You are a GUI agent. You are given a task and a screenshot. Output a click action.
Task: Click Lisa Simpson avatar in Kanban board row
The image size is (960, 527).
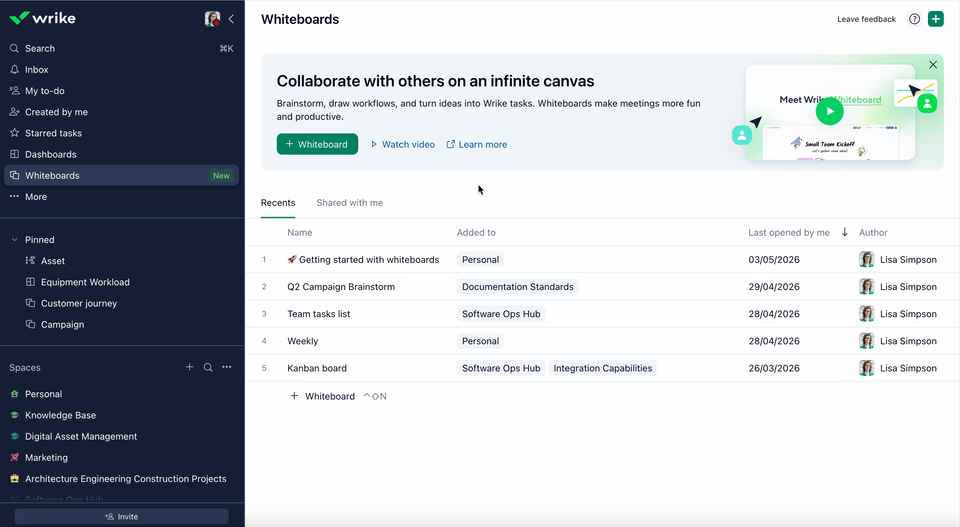click(x=866, y=368)
